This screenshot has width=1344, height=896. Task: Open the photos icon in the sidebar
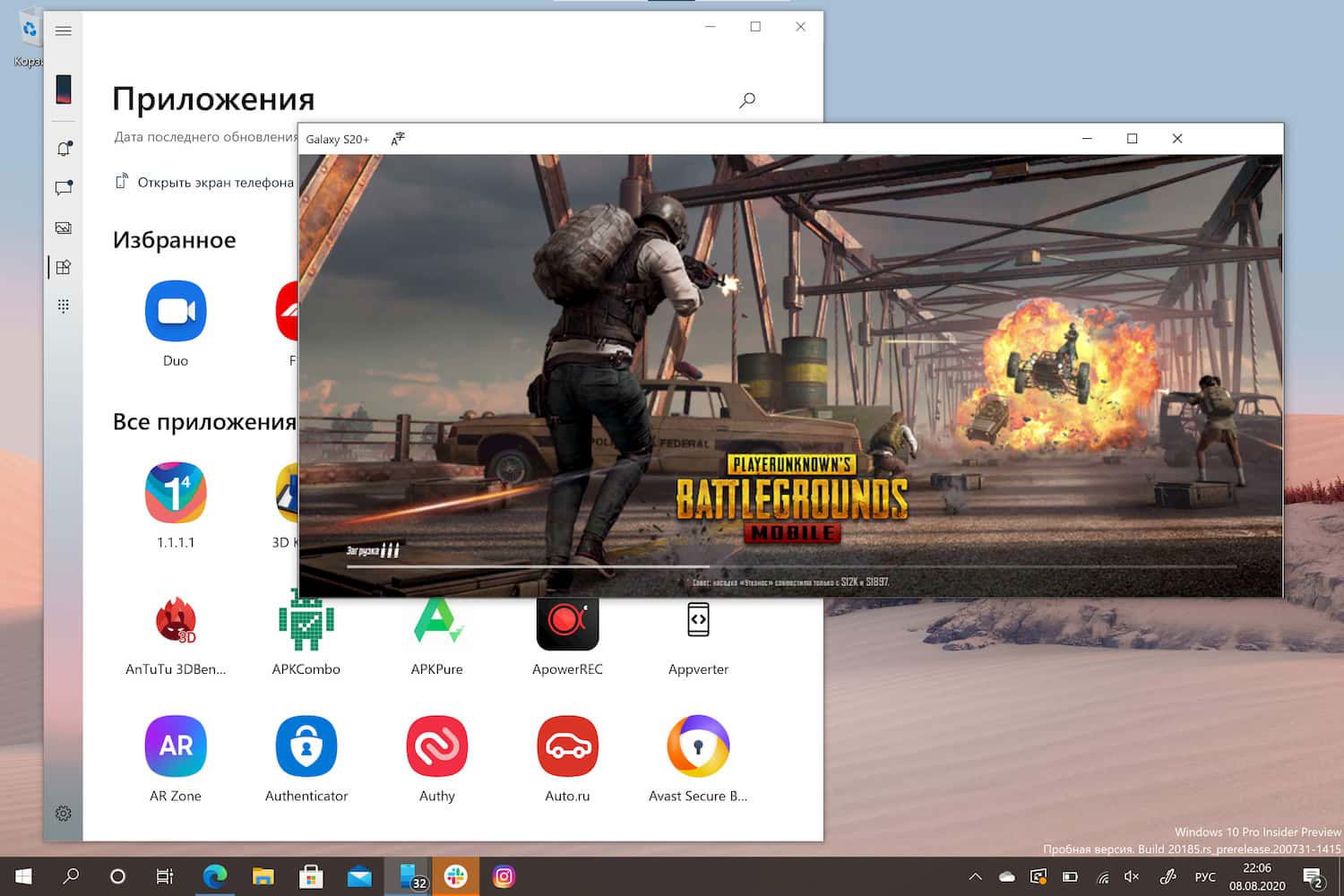click(63, 228)
